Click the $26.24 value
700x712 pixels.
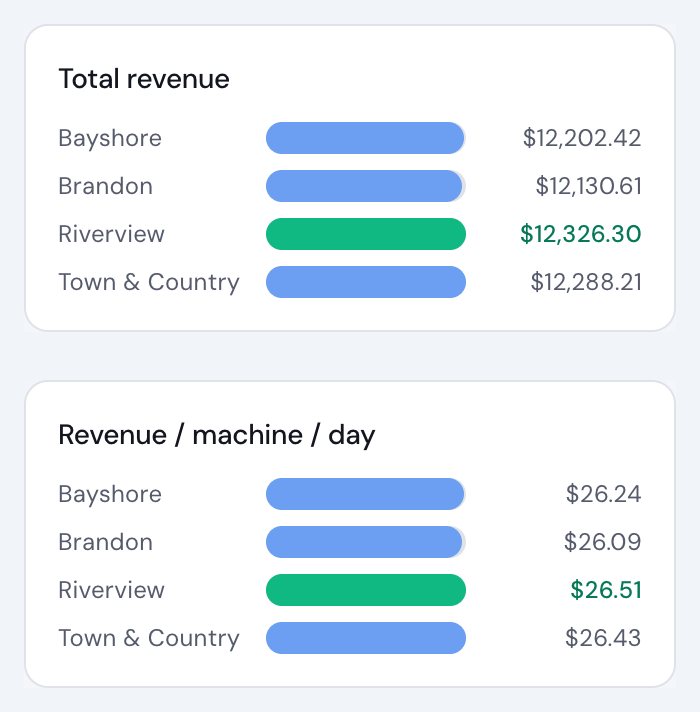click(x=603, y=494)
